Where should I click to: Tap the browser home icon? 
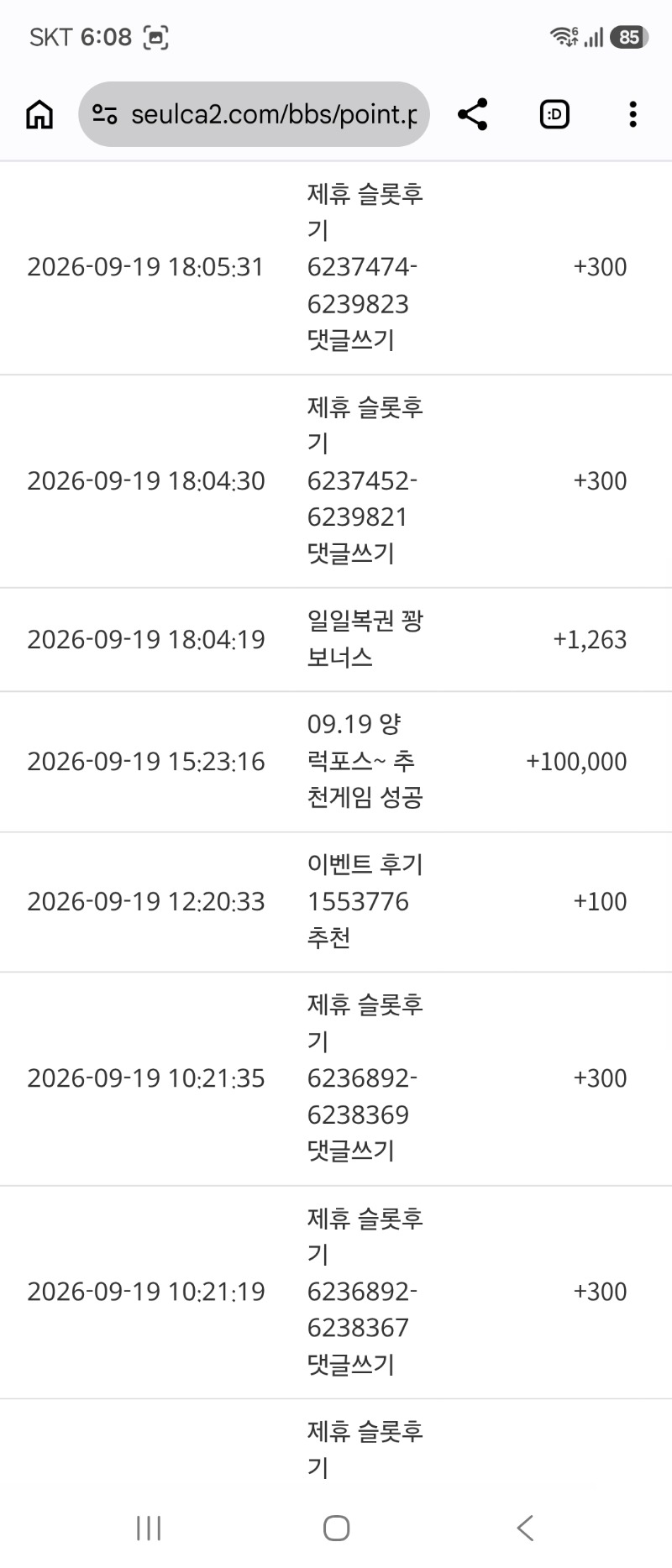tap(39, 114)
